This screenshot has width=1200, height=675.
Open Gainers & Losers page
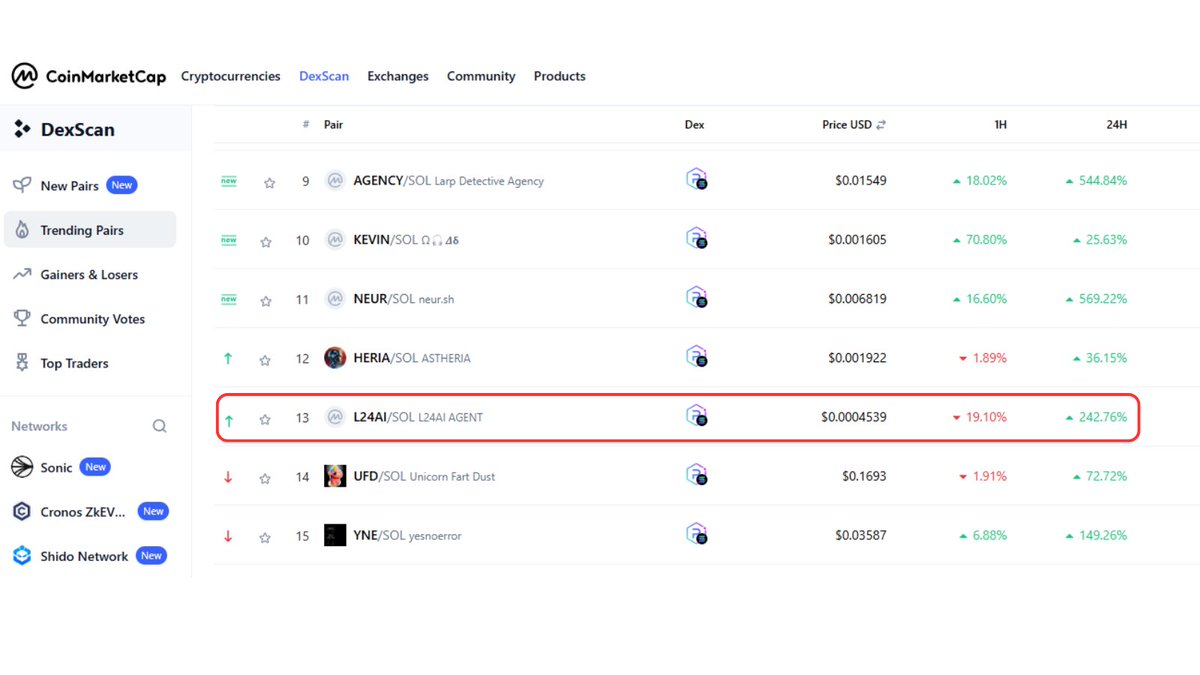point(89,274)
